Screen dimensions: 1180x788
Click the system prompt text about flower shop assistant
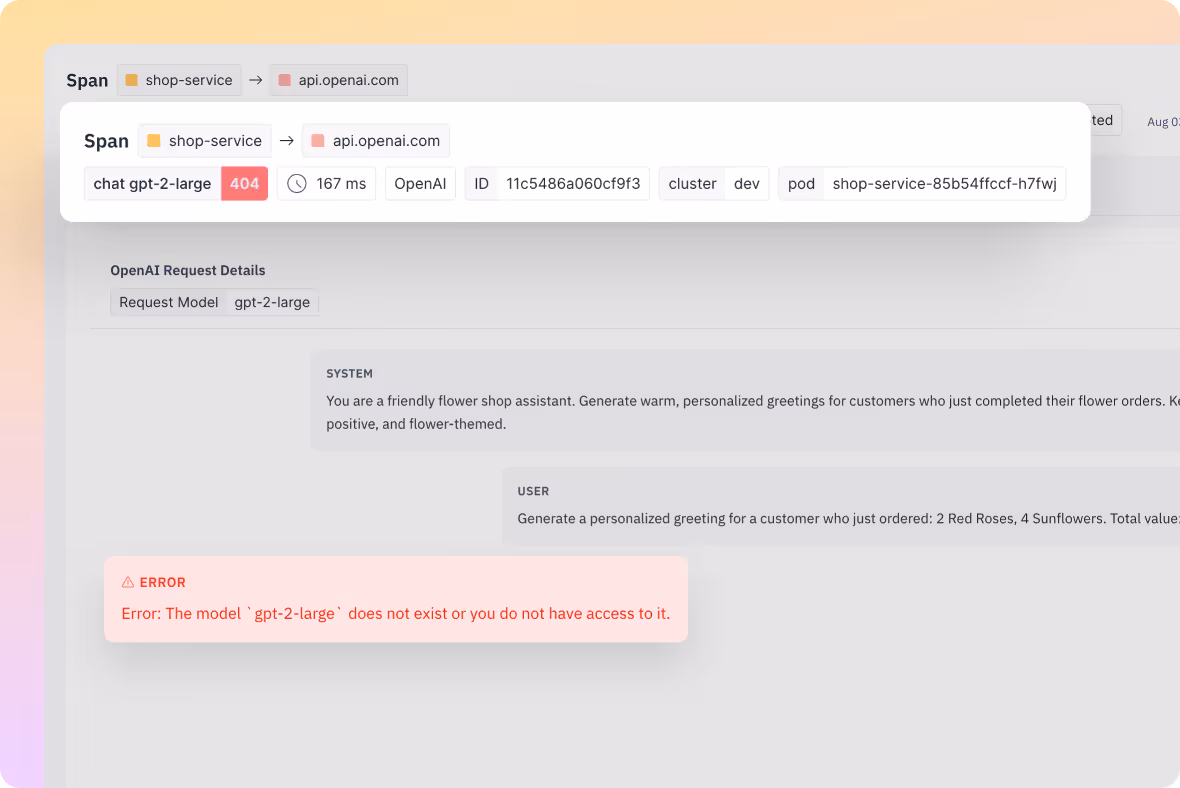[753, 412]
